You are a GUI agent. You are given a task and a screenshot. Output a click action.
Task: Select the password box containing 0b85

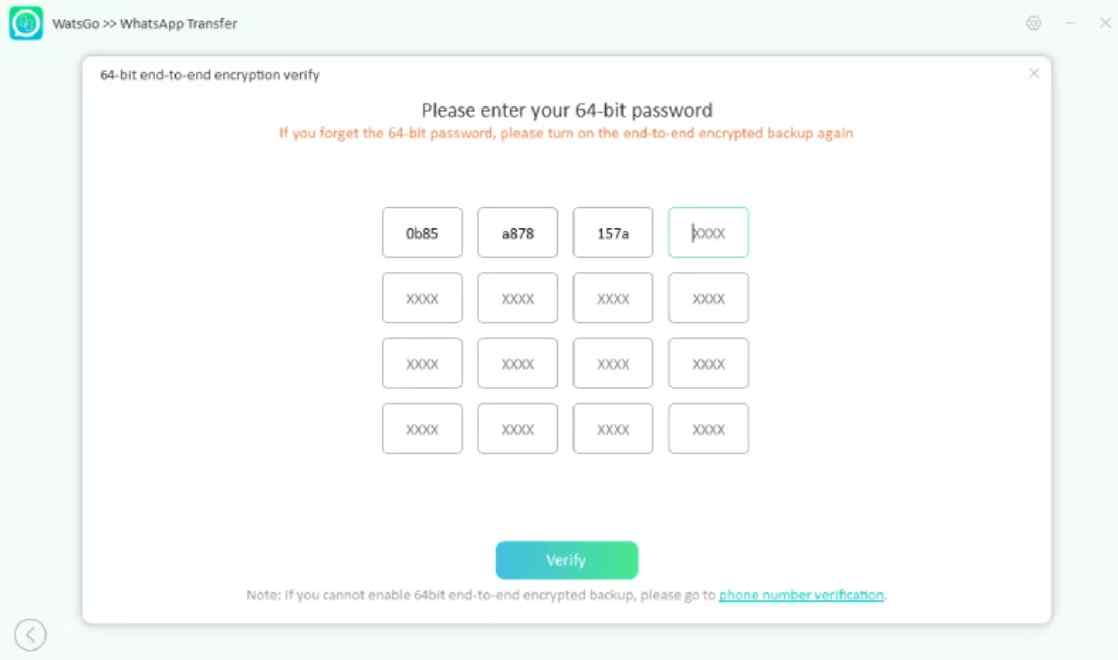coord(421,232)
